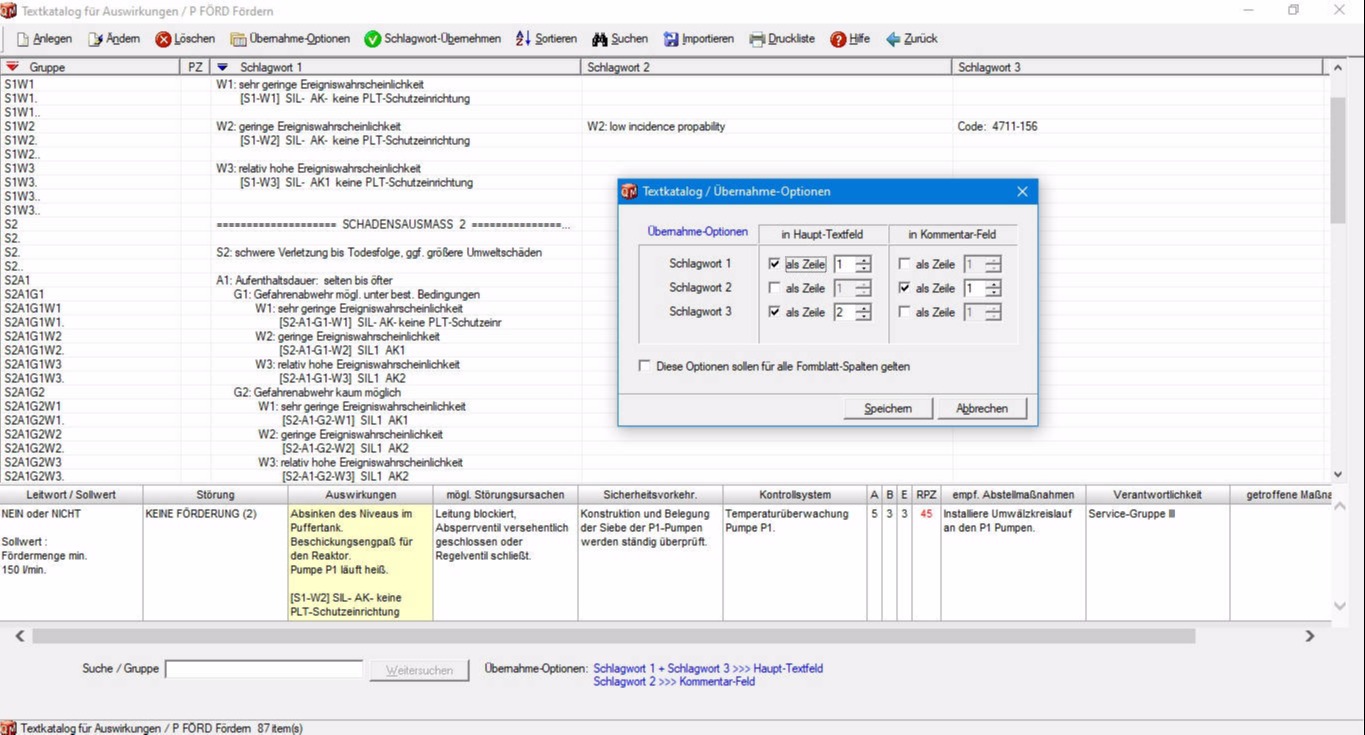Click the Anlegen toolbar button
1365x735 pixels.
[x=44, y=39]
